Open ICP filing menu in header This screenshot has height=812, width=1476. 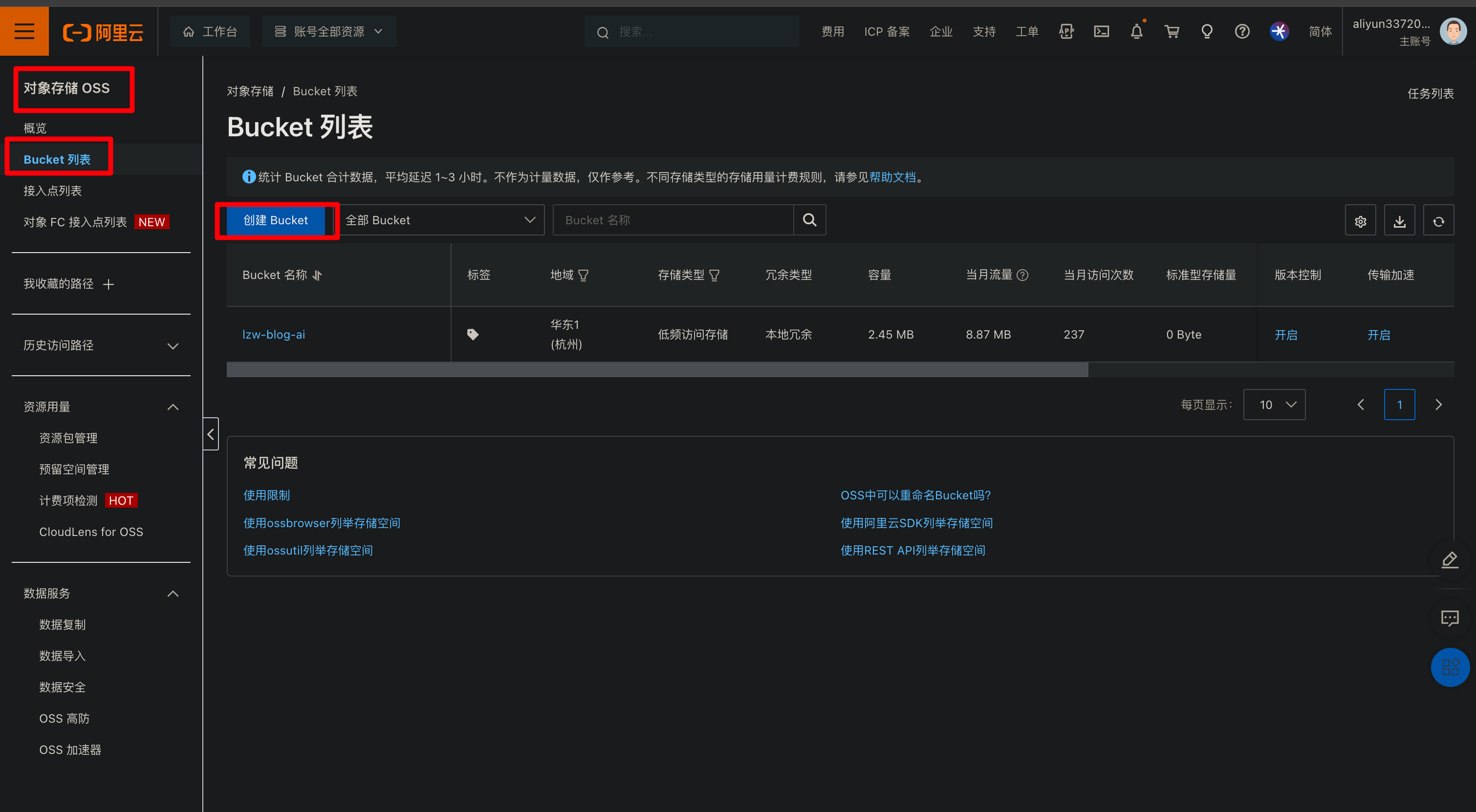click(887, 31)
